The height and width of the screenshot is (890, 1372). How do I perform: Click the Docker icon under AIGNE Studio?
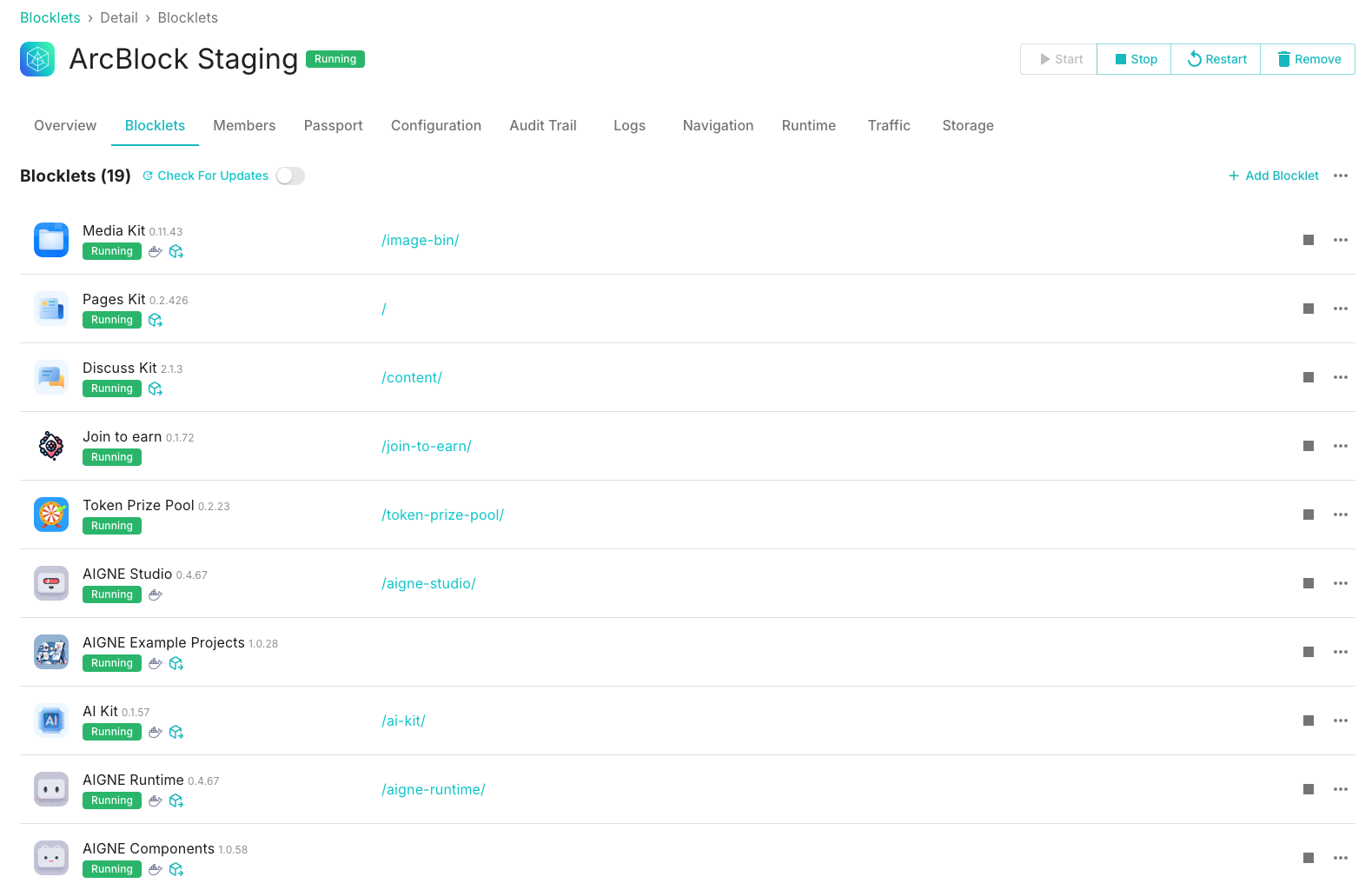tap(156, 594)
